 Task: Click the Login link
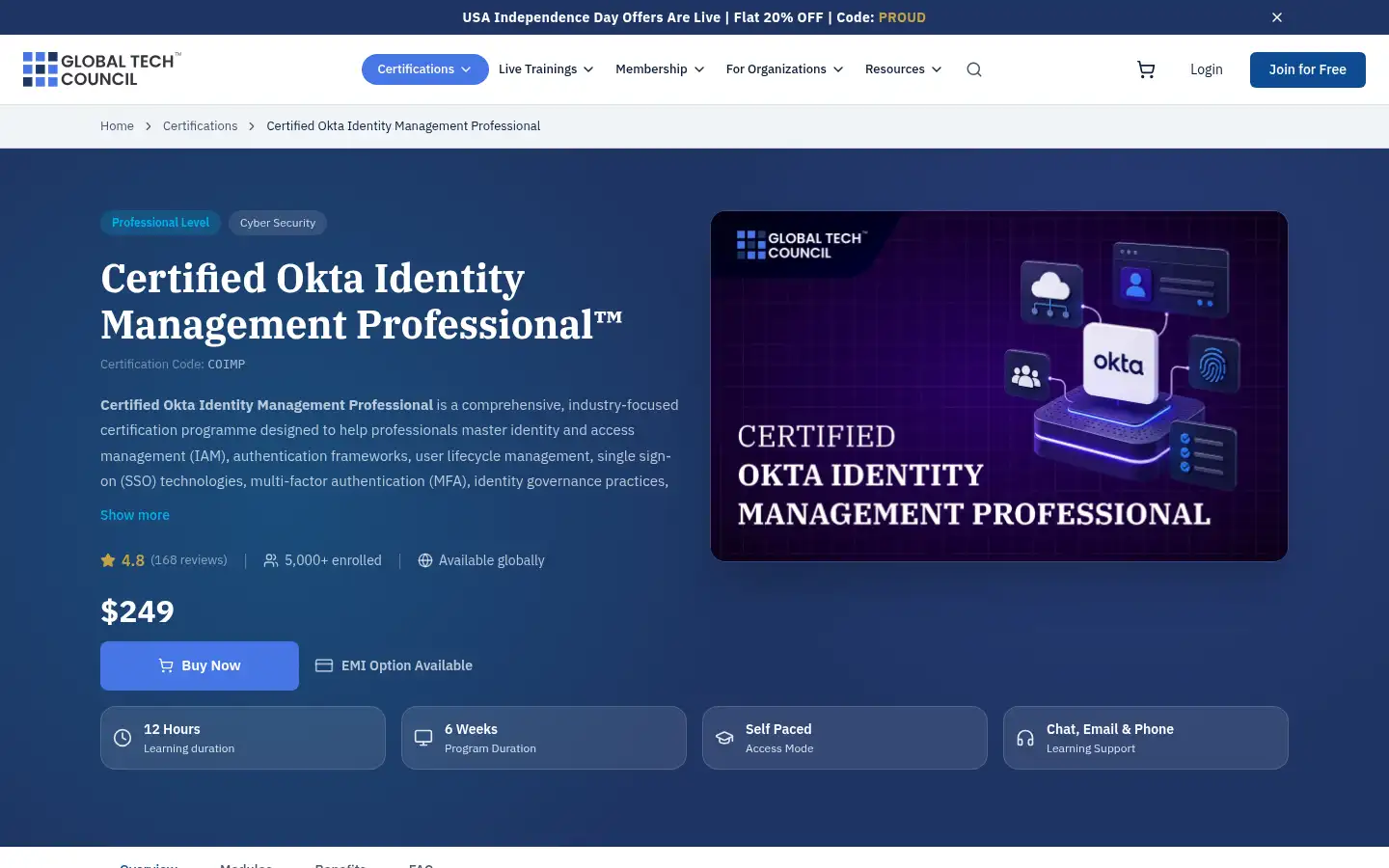[x=1206, y=69]
